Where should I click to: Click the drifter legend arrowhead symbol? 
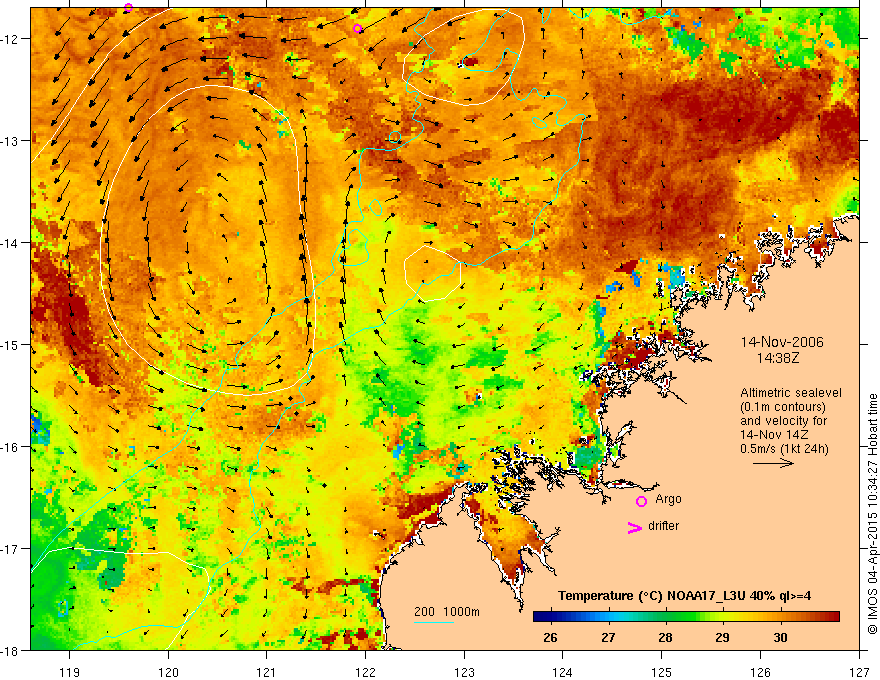click(634, 527)
